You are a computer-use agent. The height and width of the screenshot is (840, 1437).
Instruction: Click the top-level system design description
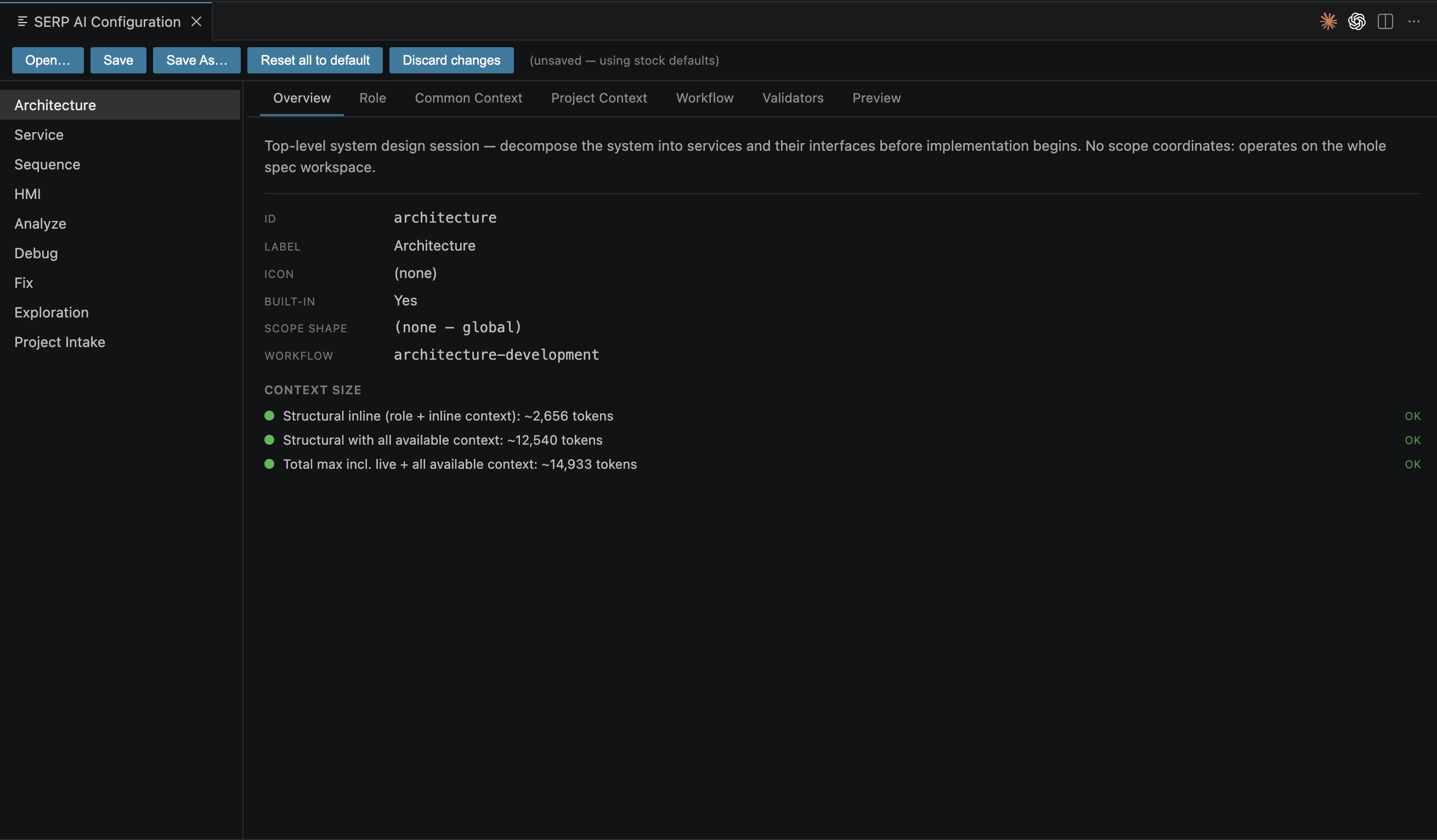(824, 157)
